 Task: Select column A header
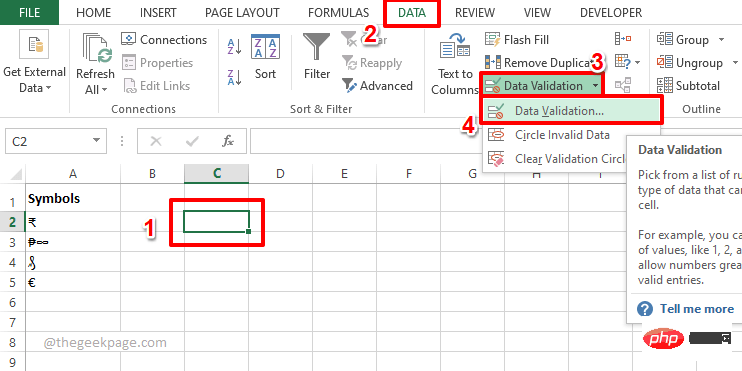(x=73, y=174)
